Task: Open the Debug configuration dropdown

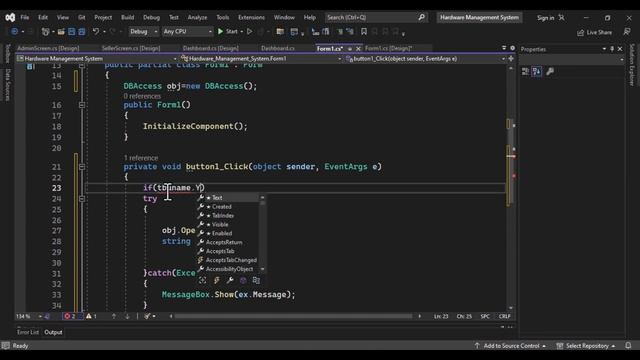Action: pos(143,31)
